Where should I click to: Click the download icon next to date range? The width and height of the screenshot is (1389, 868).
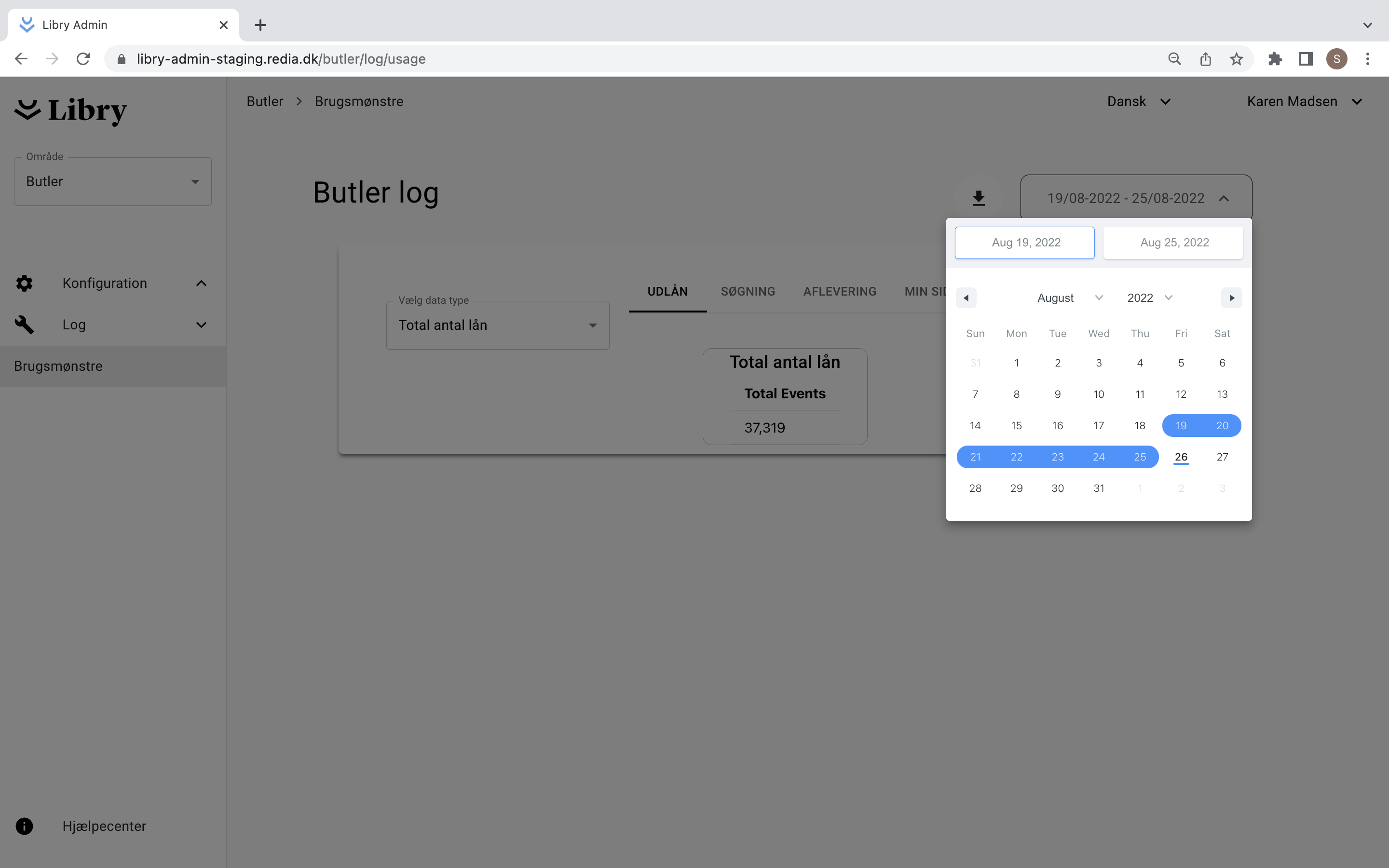[x=979, y=199]
